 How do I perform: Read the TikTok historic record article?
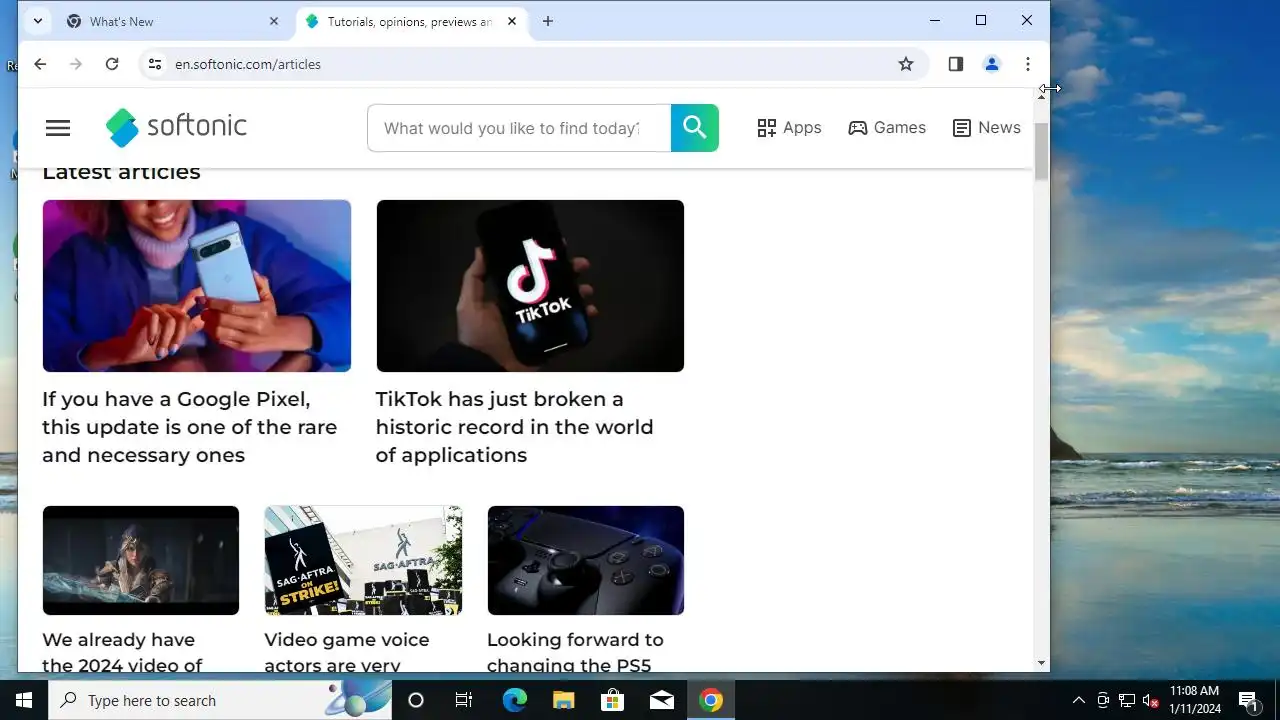pyautogui.click(x=514, y=427)
